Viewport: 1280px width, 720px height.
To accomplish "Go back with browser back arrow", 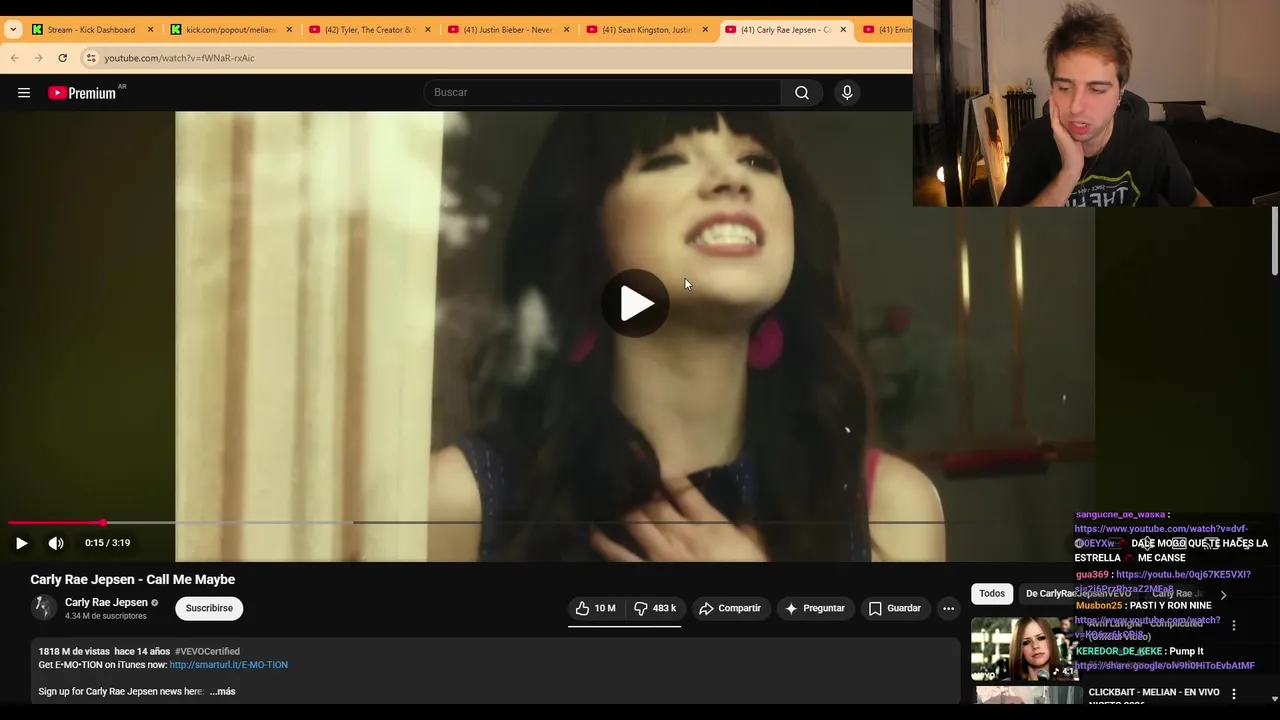I will 15,58.
